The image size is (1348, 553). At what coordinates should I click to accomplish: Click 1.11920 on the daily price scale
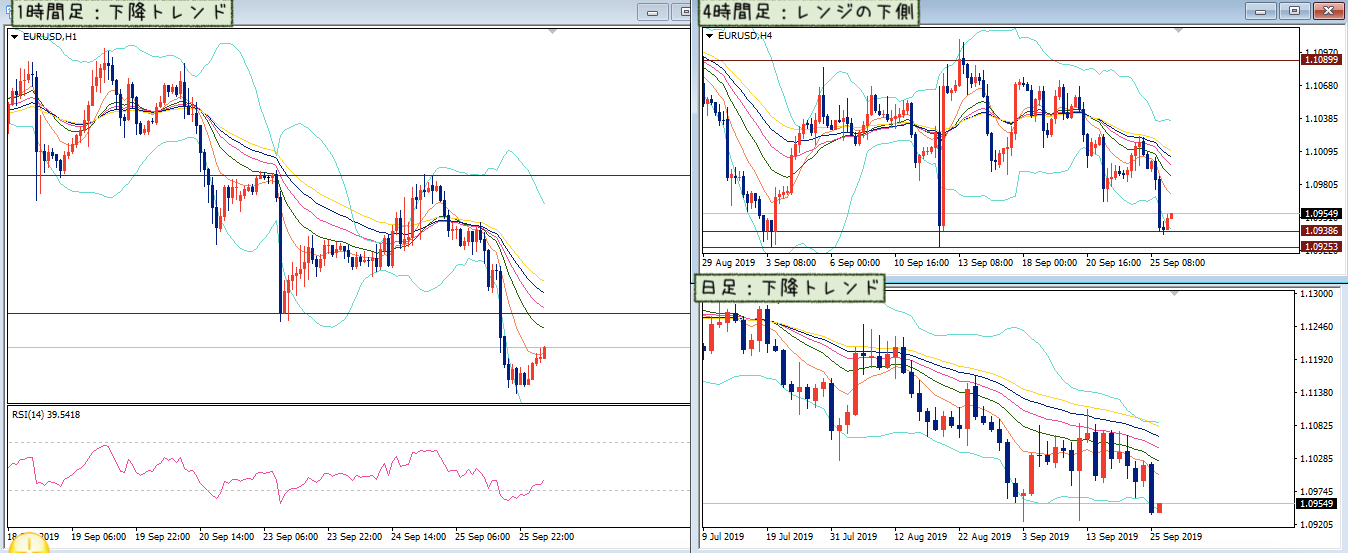pyautogui.click(x=1316, y=360)
